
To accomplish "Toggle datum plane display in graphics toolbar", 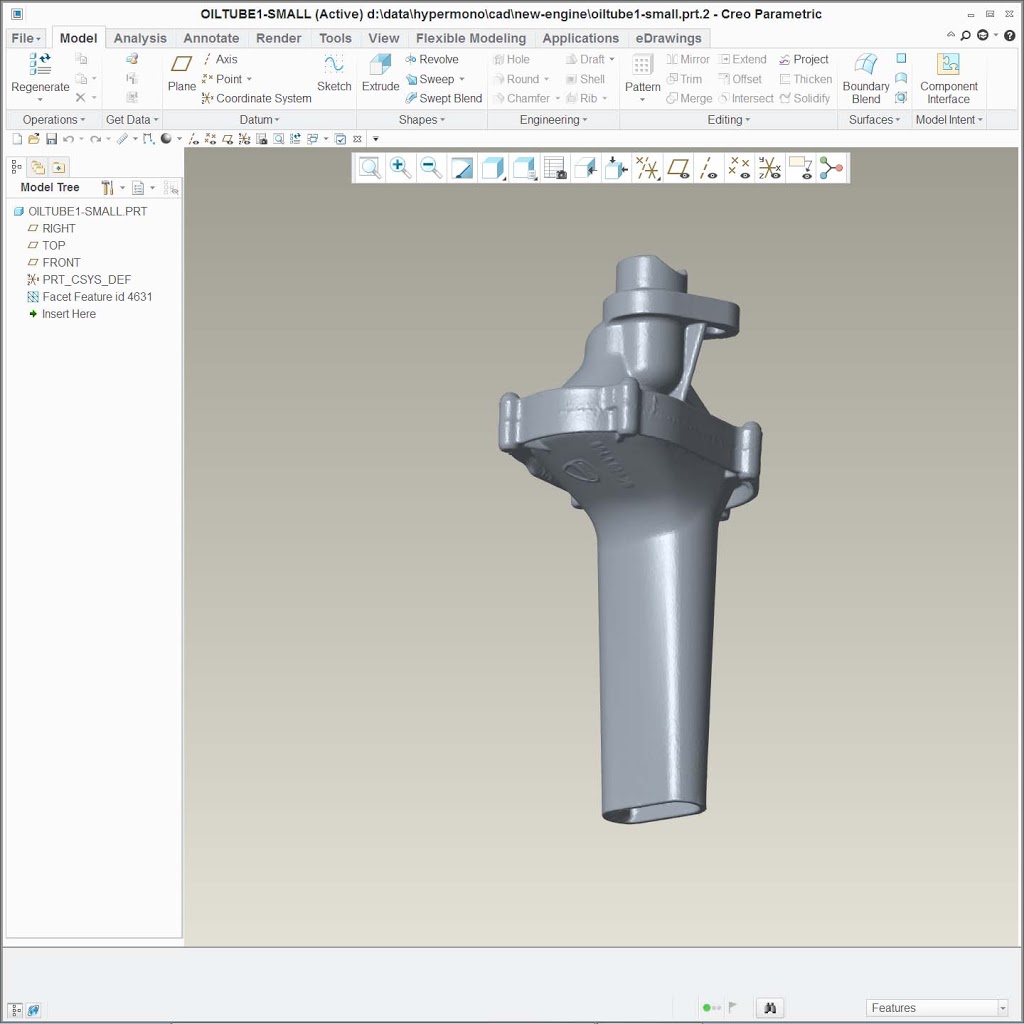I will (x=679, y=168).
